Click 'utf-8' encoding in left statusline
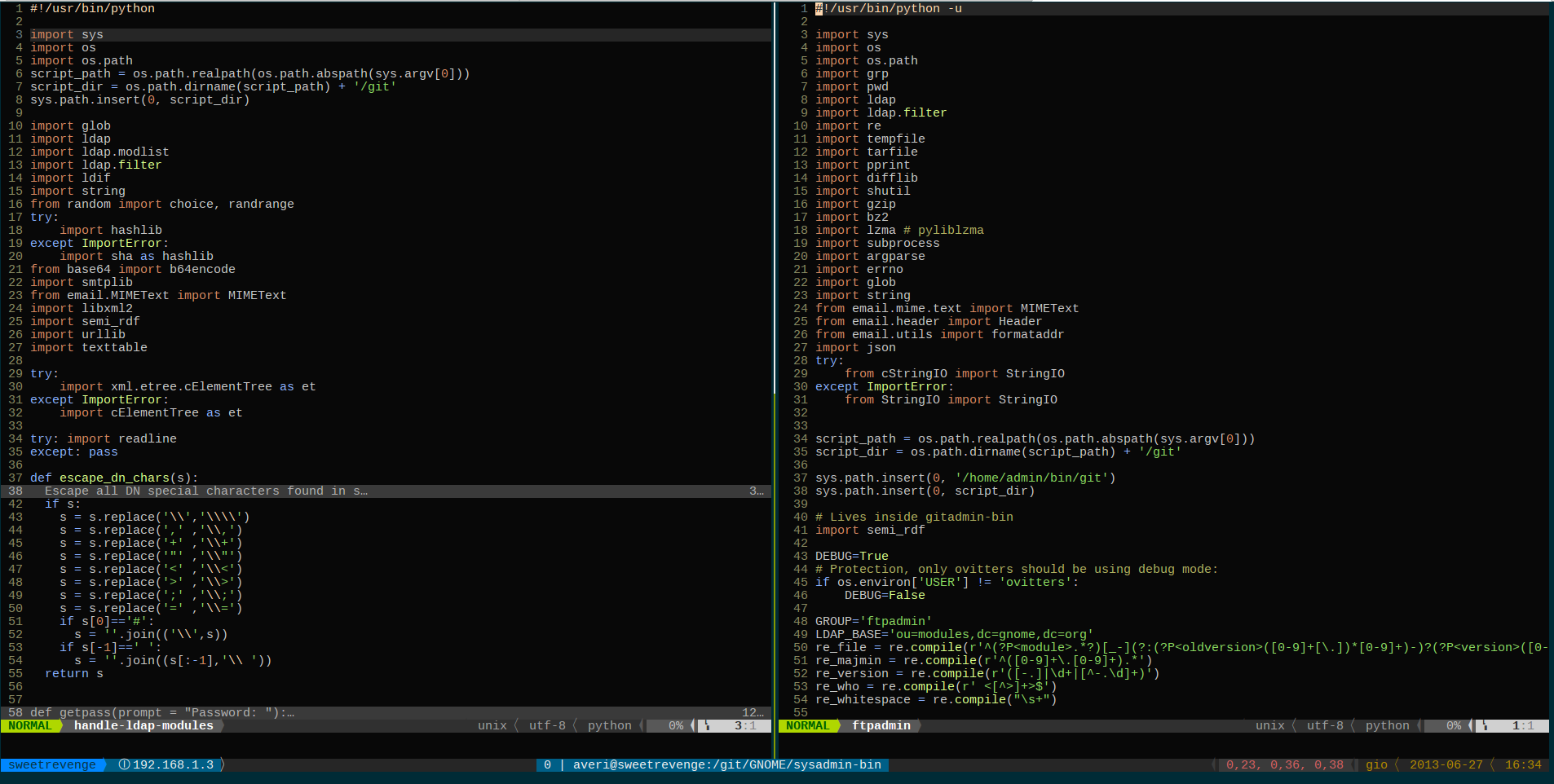 (547, 725)
